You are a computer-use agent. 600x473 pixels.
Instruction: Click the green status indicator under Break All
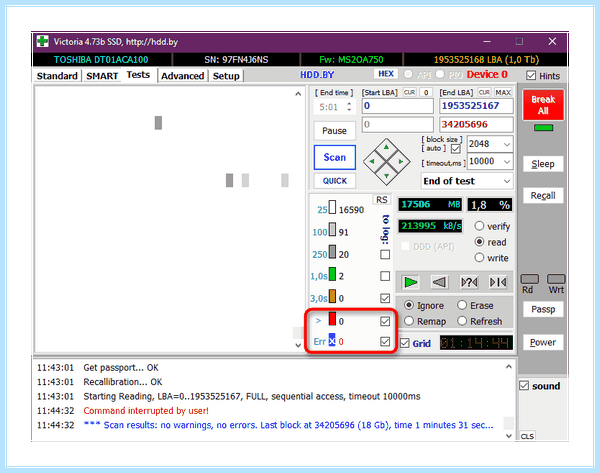(543, 128)
